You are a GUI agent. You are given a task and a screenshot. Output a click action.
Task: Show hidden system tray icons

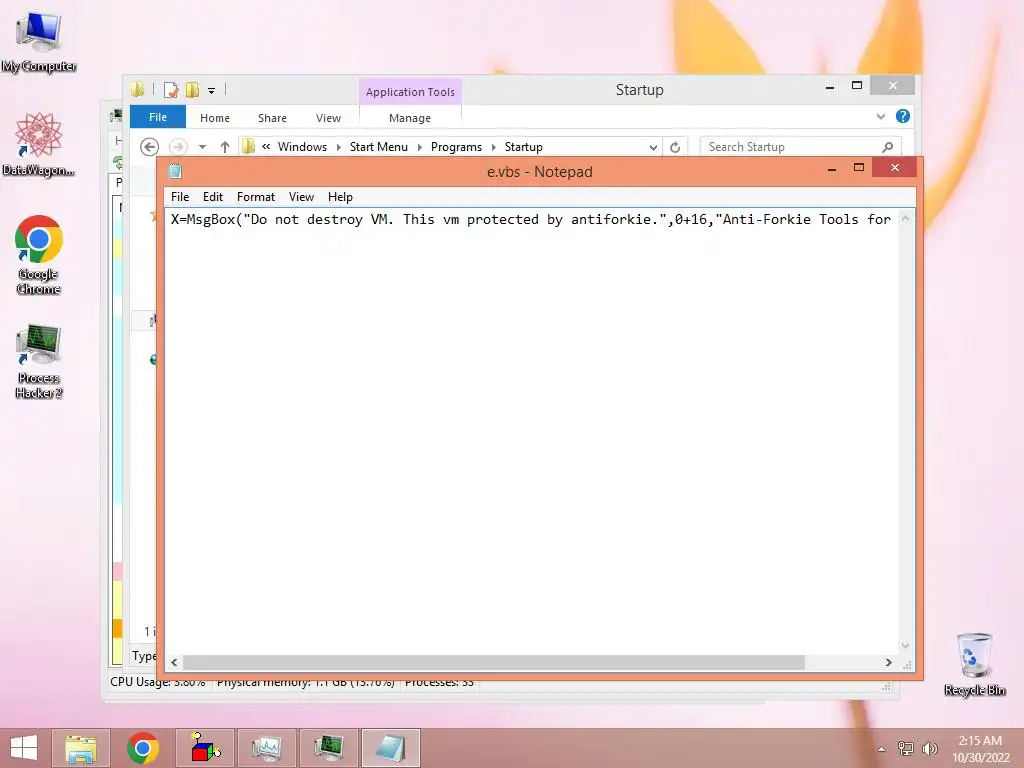coord(882,749)
